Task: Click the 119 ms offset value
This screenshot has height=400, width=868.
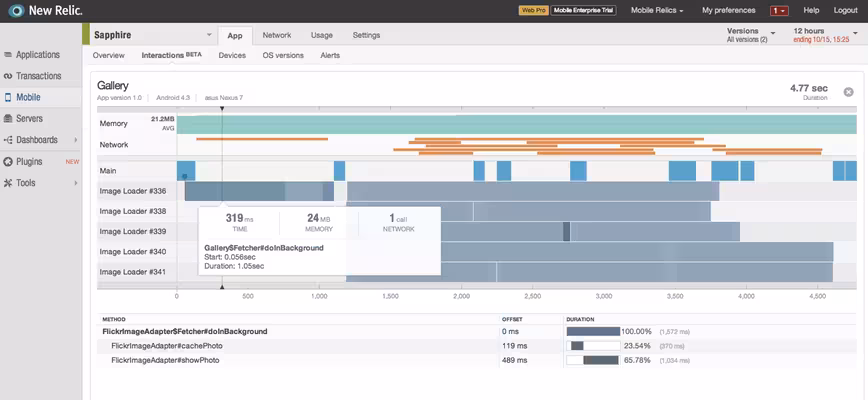Action: pyautogui.click(x=514, y=346)
